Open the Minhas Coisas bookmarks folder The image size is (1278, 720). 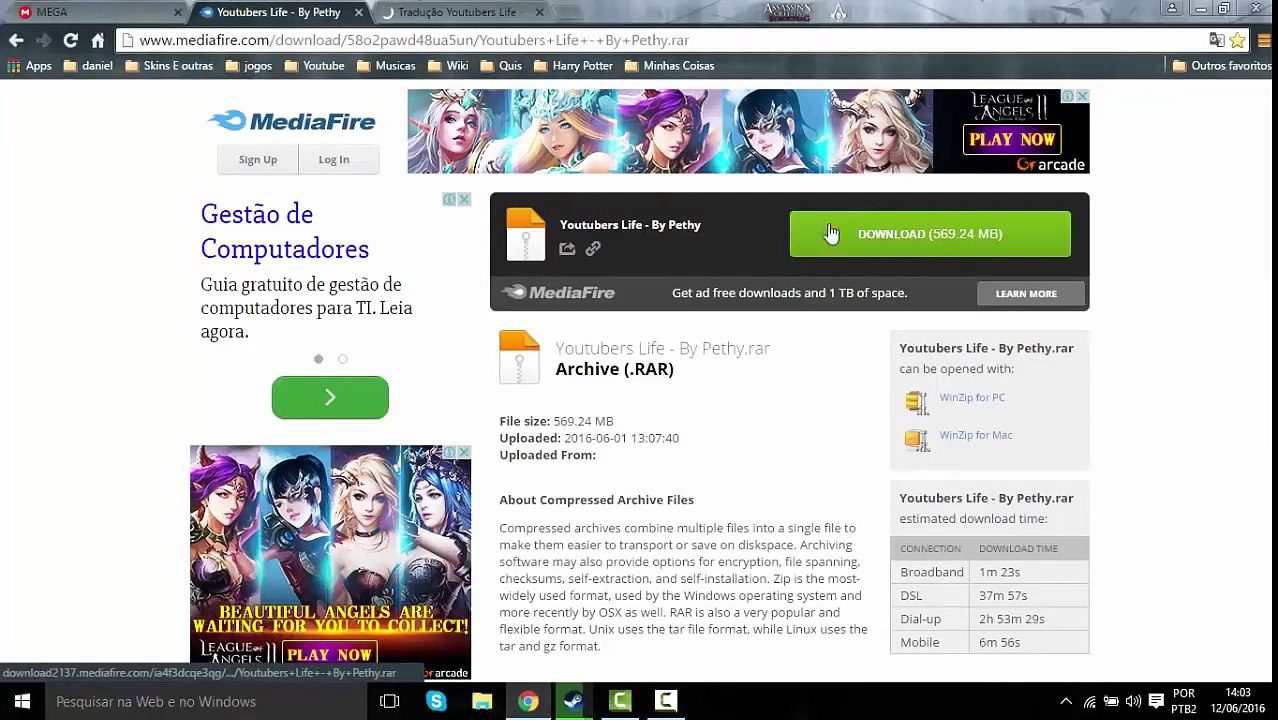click(669, 66)
